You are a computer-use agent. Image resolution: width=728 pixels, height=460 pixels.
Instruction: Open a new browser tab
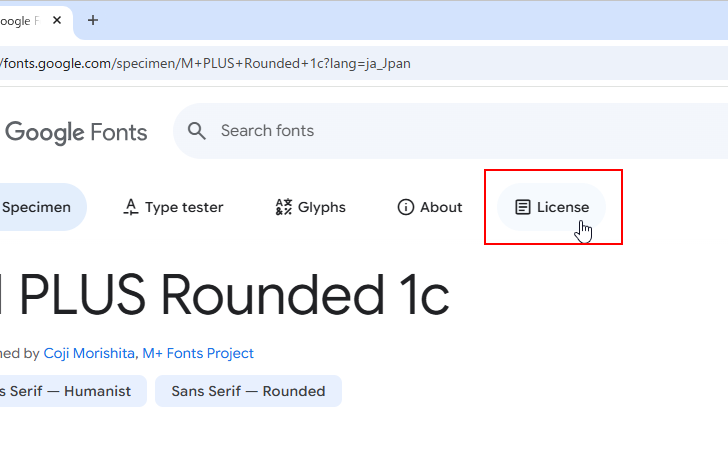point(93,20)
